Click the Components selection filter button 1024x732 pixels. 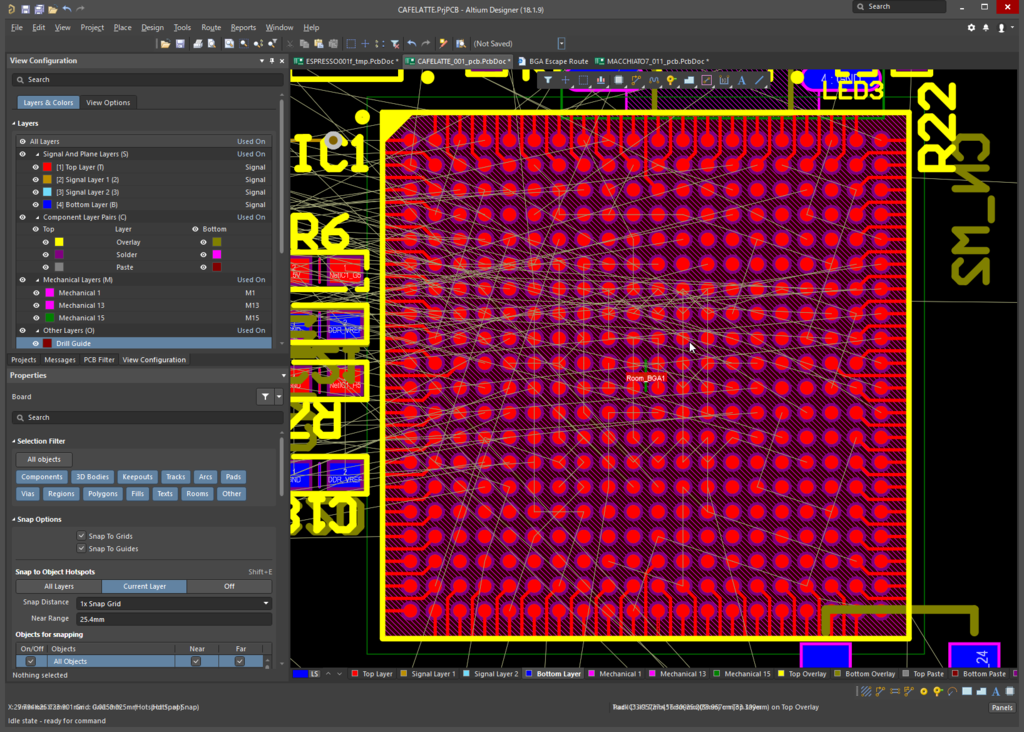tap(42, 477)
